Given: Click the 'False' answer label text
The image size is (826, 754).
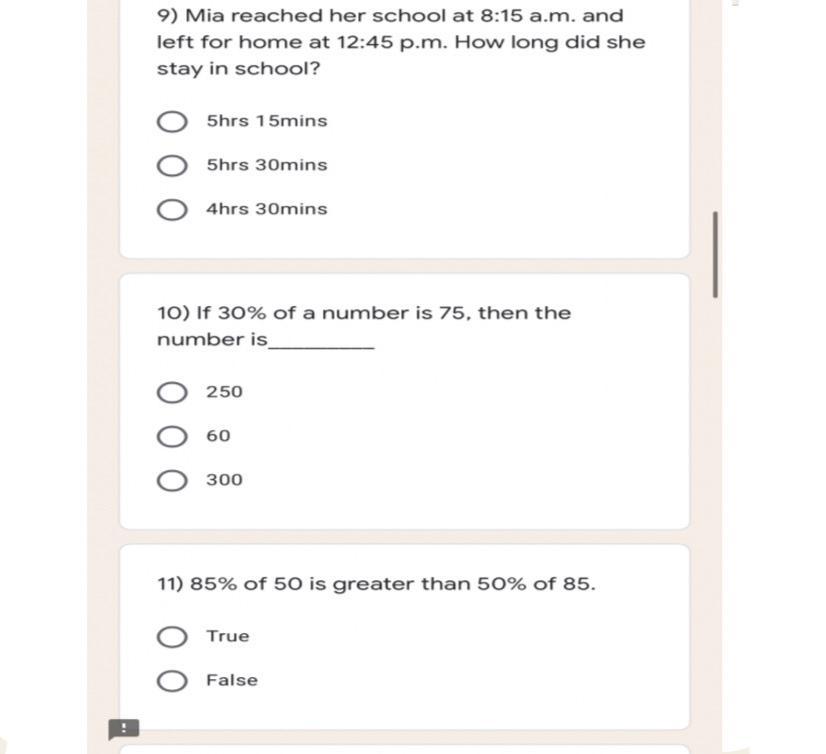Looking at the screenshot, I should pos(232,680).
